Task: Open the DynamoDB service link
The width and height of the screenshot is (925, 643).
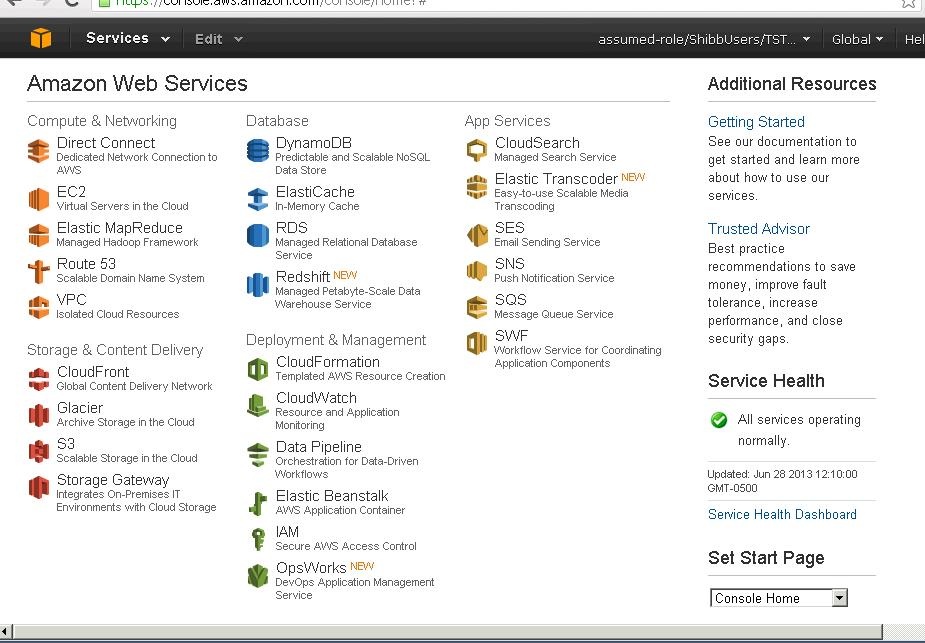Action: (x=314, y=143)
